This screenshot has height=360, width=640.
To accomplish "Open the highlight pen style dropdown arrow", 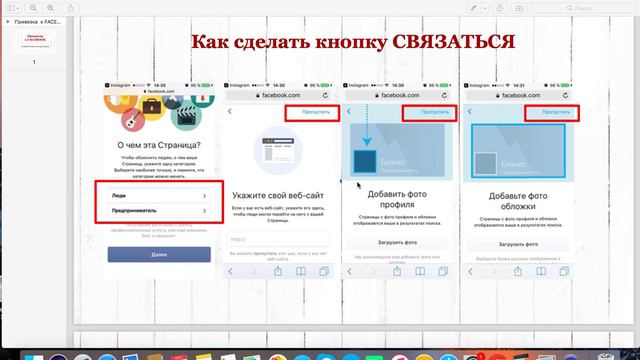I will (x=485, y=8).
